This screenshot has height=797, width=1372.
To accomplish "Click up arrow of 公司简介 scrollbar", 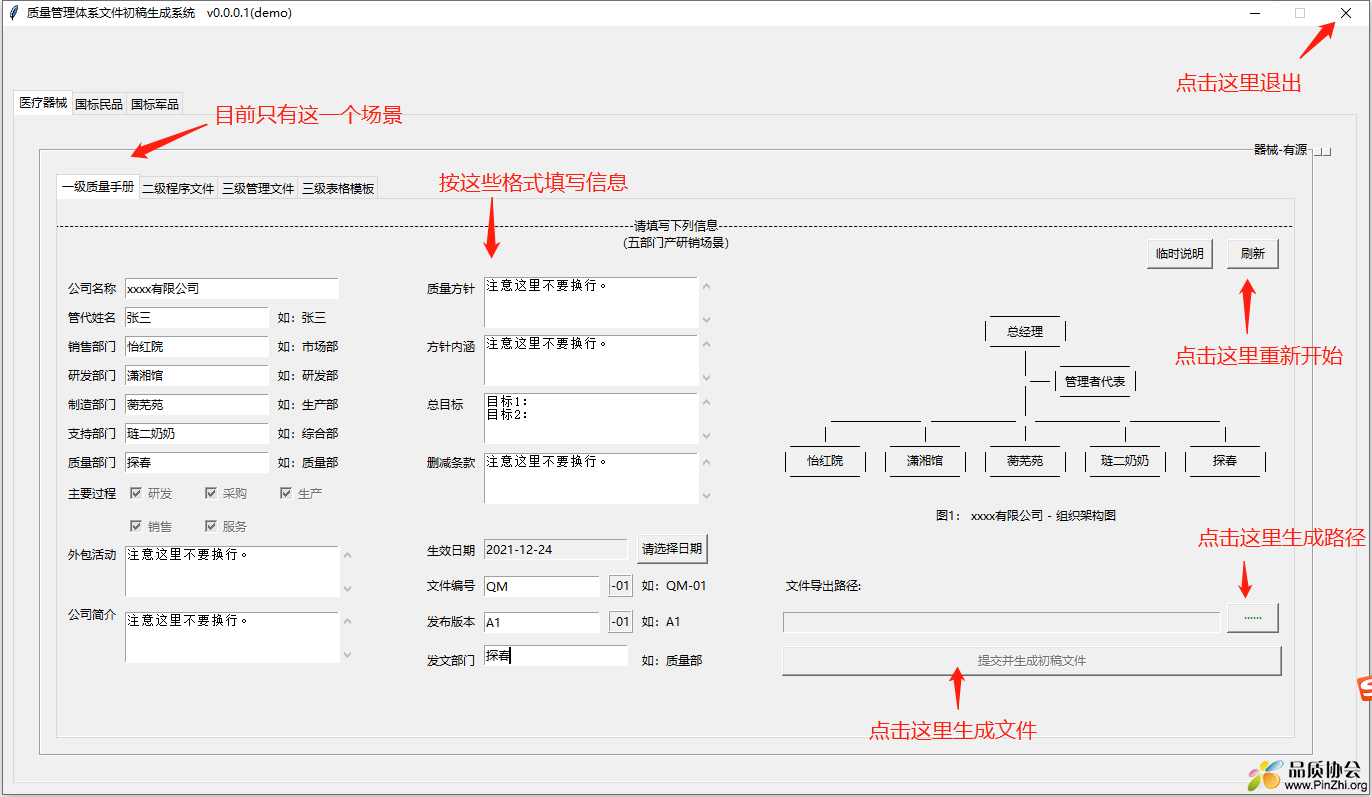I will coord(348,621).
